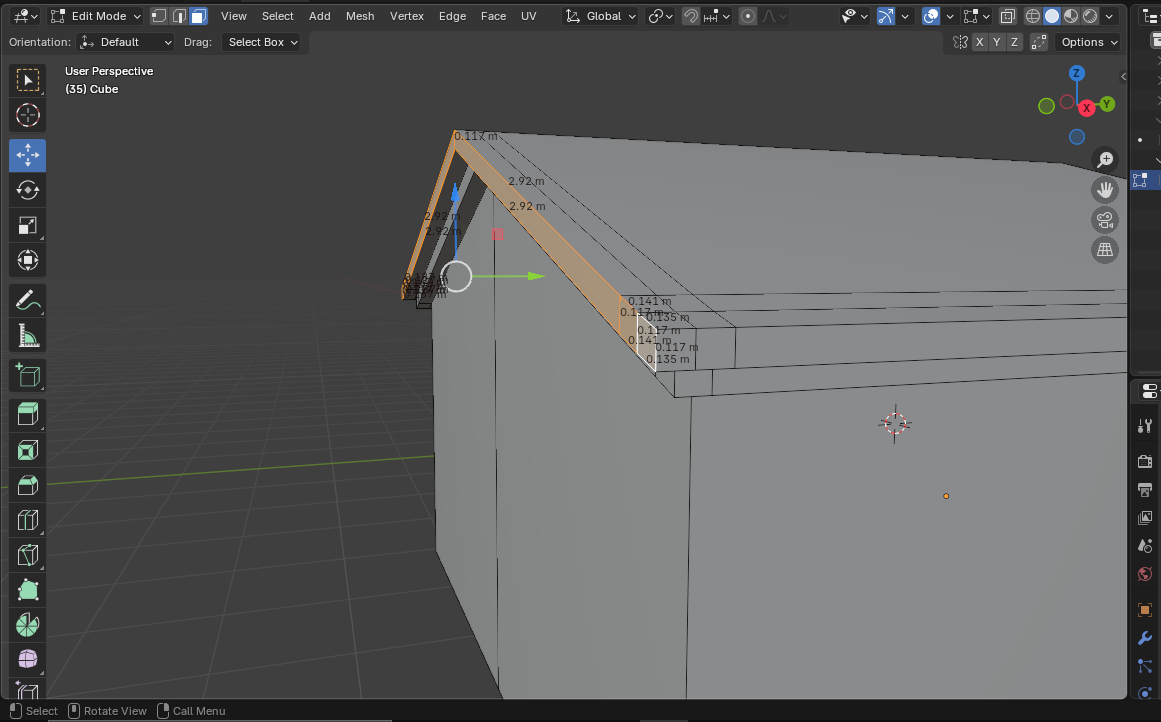
Task: Open the pivot point dropdown
Action: (660, 16)
